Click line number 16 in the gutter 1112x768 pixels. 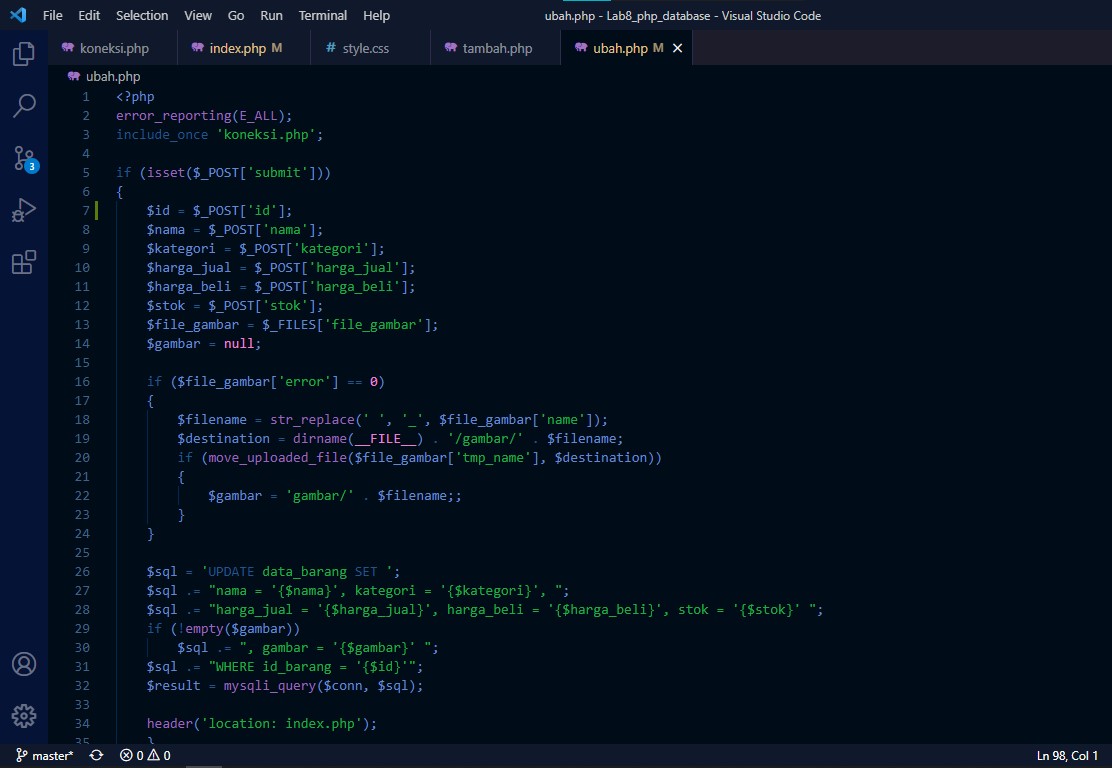(82, 381)
